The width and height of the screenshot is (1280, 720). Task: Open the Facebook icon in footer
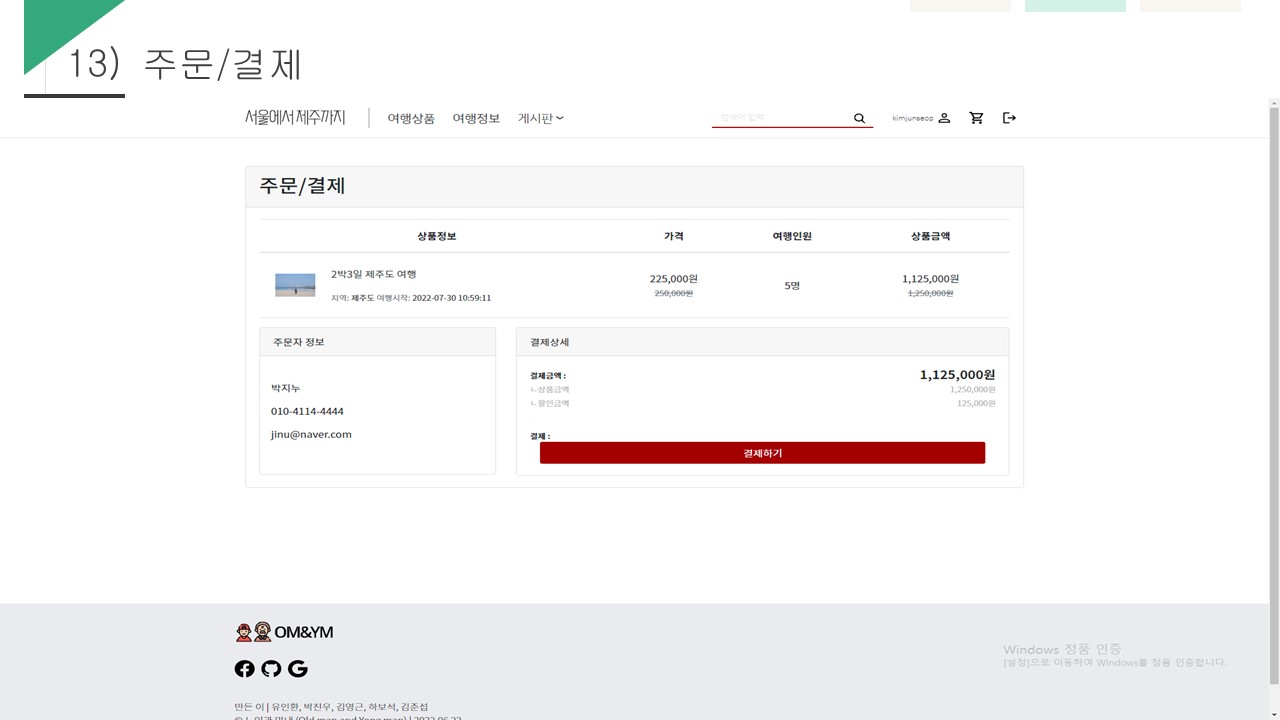click(x=244, y=669)
